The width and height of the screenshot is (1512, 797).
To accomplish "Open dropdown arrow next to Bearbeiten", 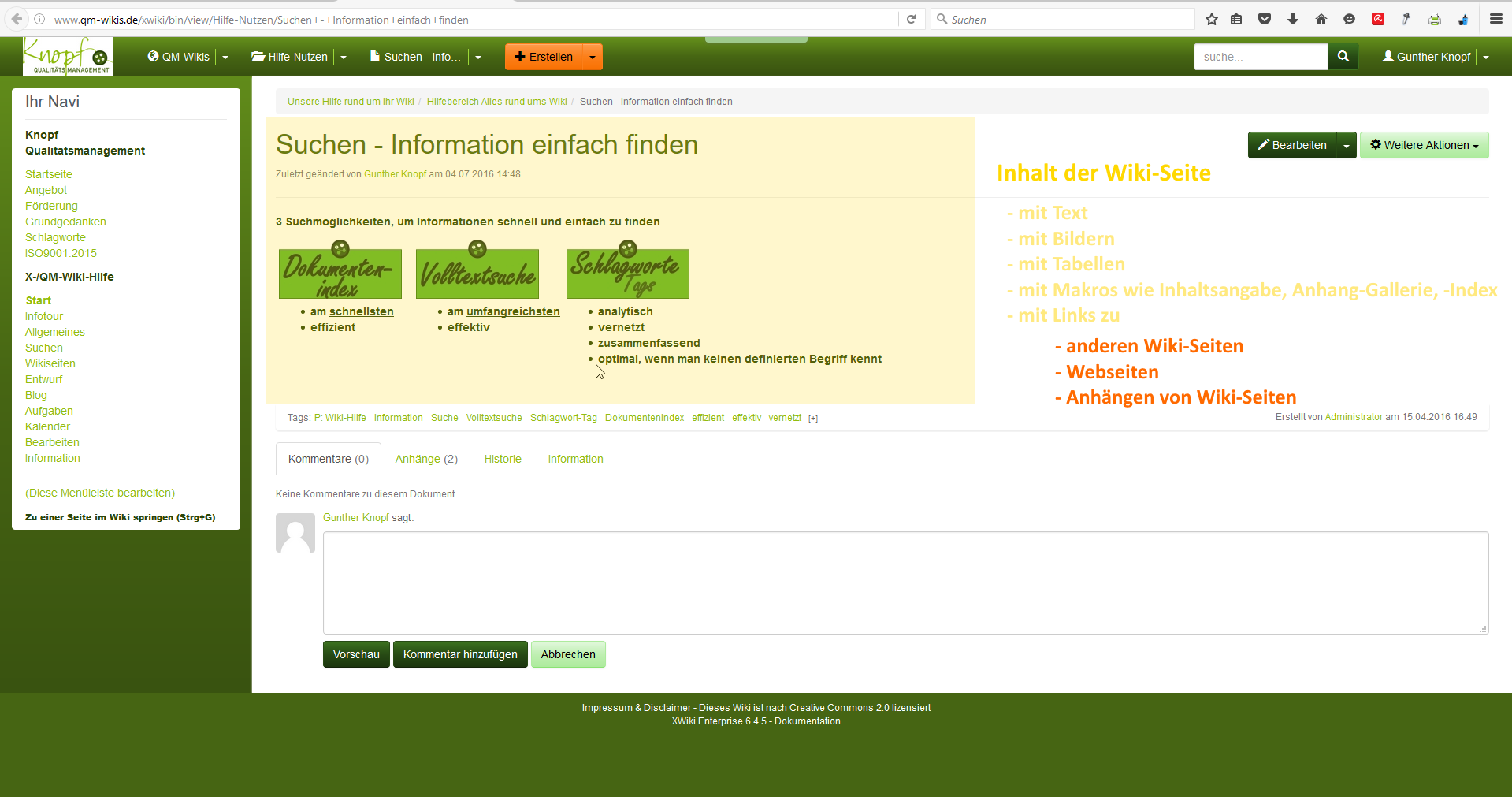I will coord(1347,145).
